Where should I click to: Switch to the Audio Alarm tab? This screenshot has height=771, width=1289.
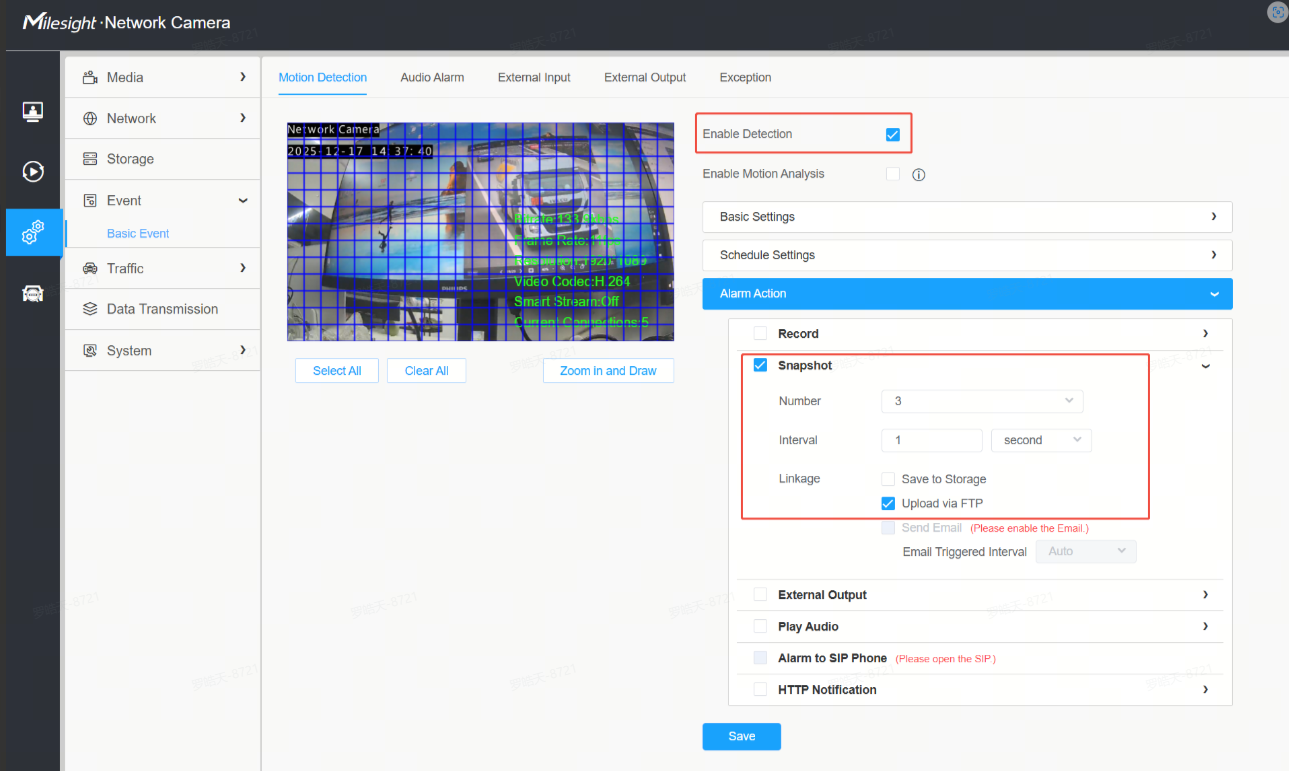pyautogui.click(x=432, y=77)
